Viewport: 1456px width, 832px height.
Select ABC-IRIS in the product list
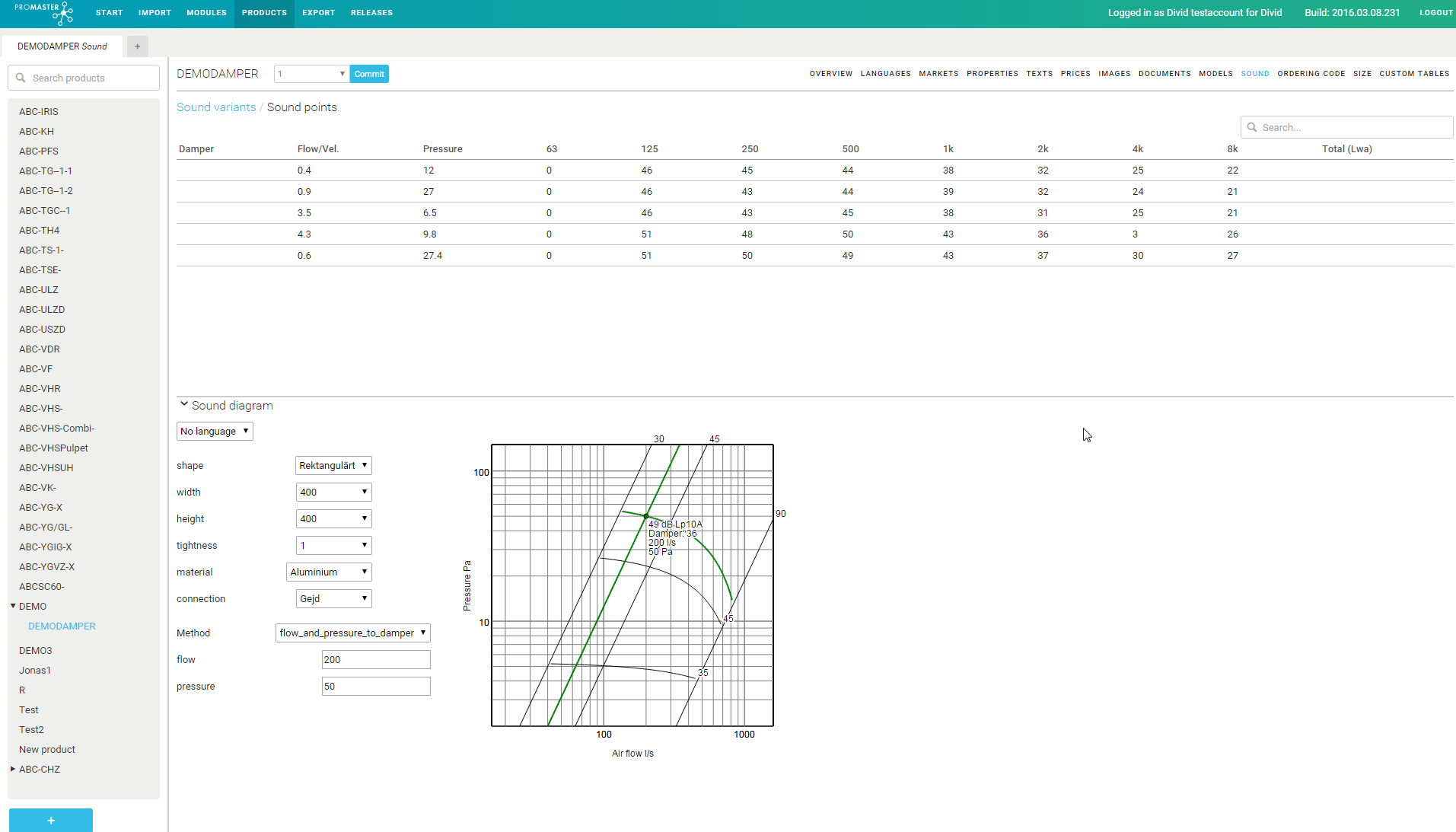pyautogui.click(x=39, y=111)
